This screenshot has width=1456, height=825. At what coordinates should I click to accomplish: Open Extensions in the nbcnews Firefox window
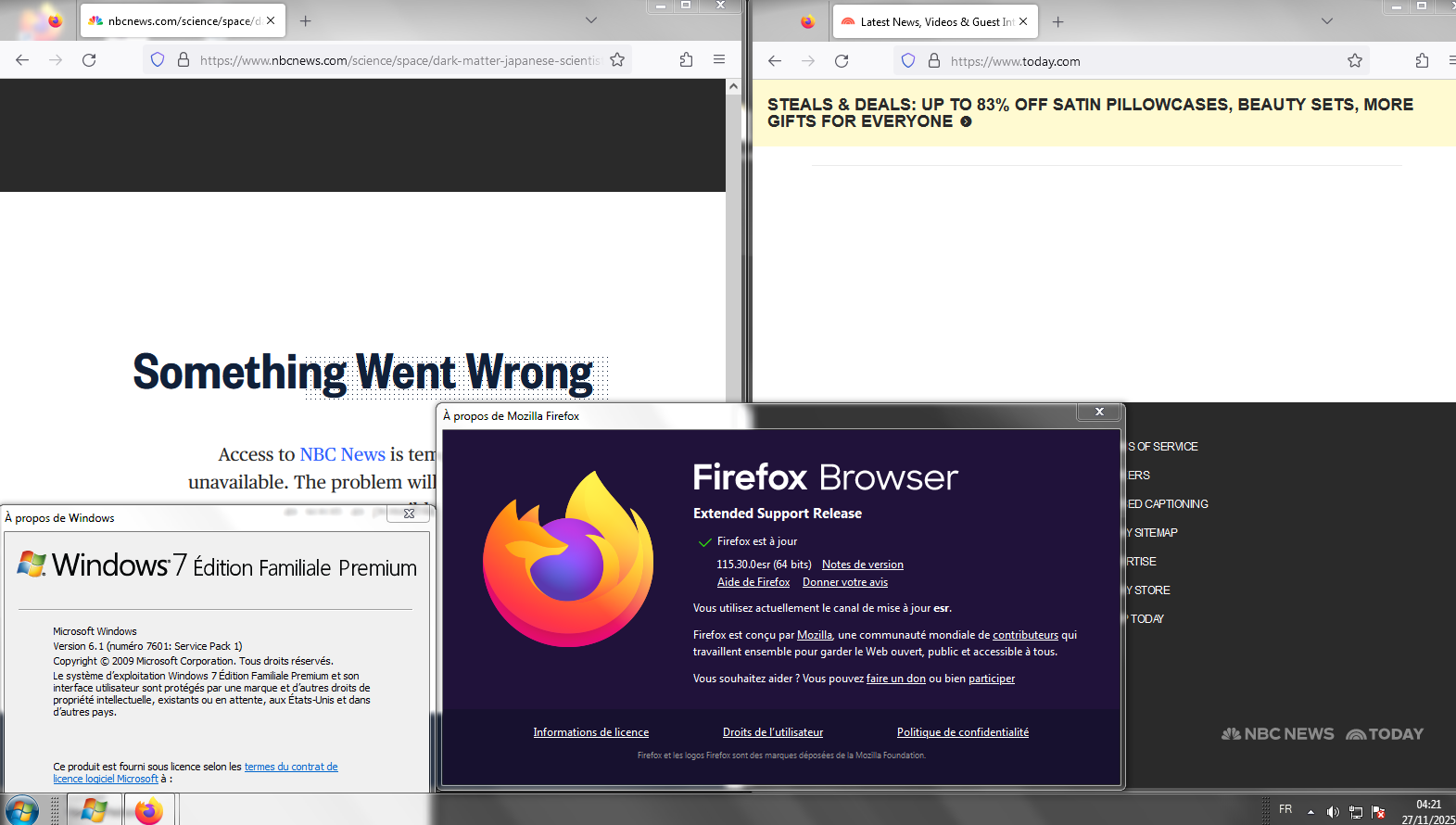686,60
